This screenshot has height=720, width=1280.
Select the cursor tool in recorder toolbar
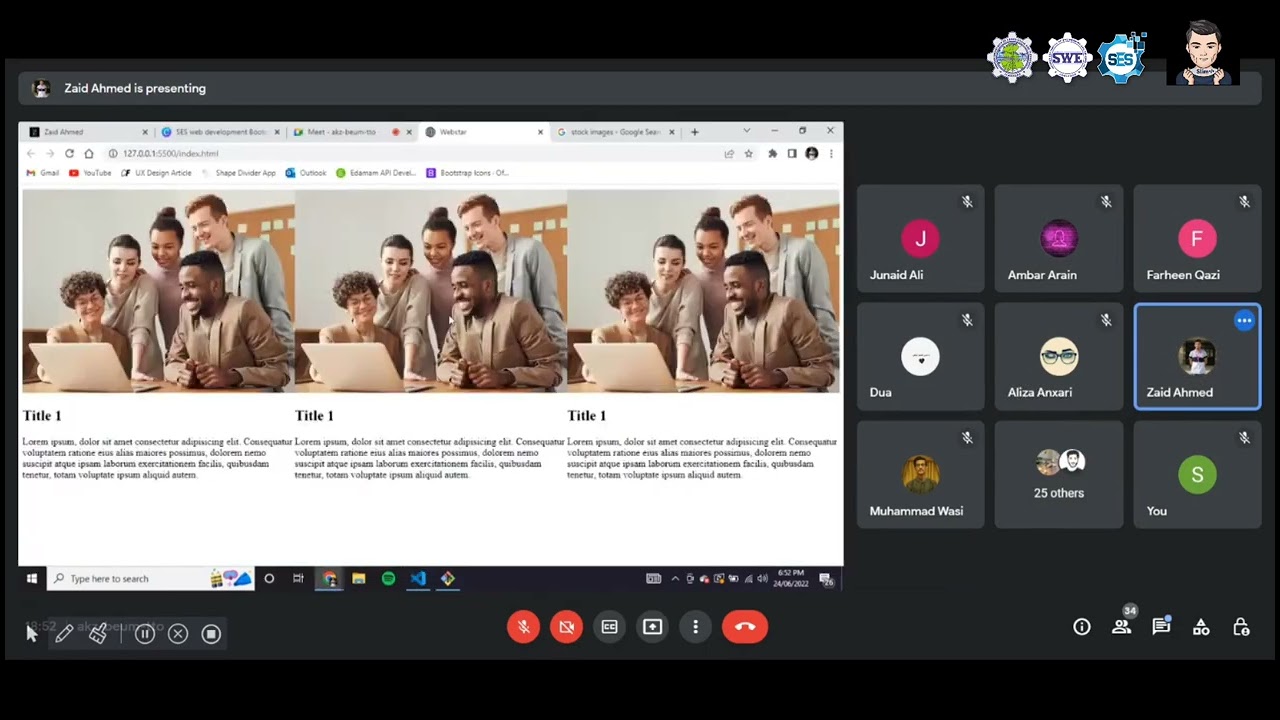point(31,633)
